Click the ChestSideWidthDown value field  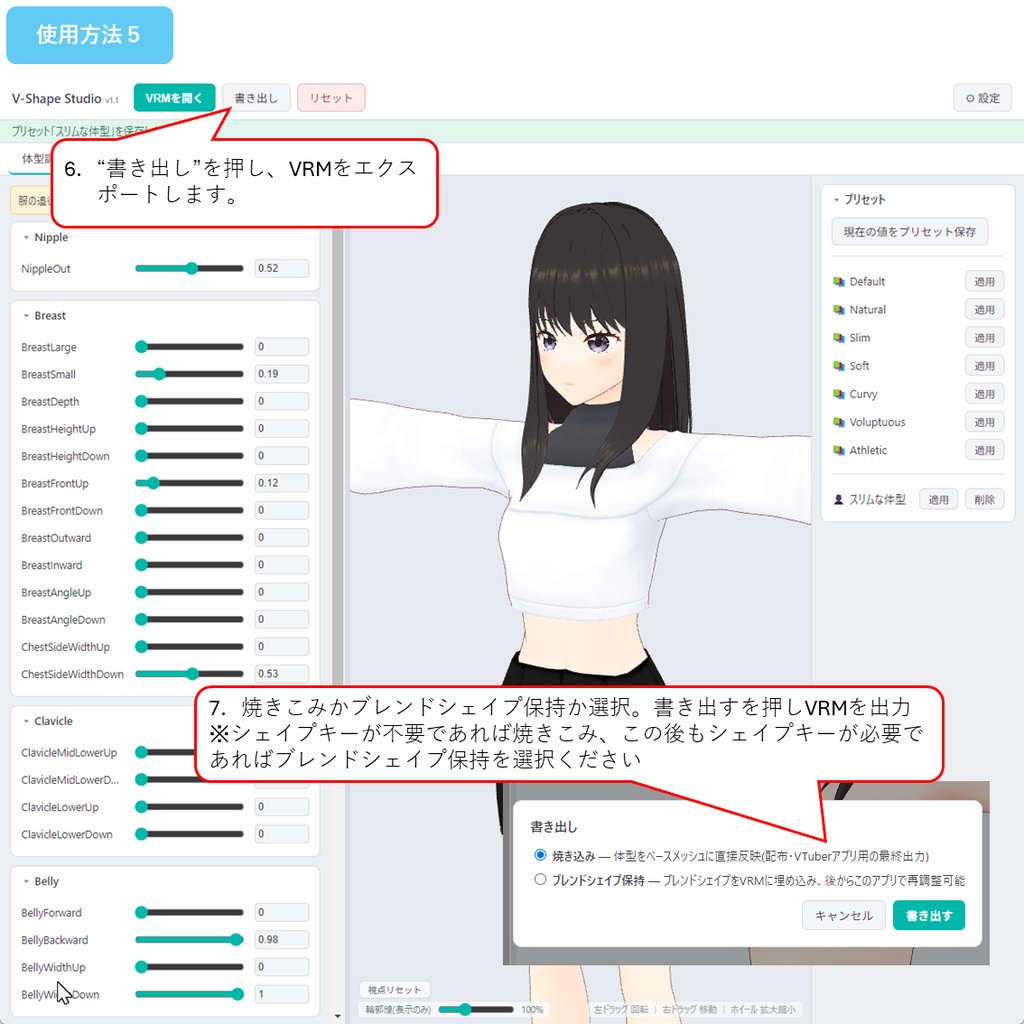(x=281, y=674)
